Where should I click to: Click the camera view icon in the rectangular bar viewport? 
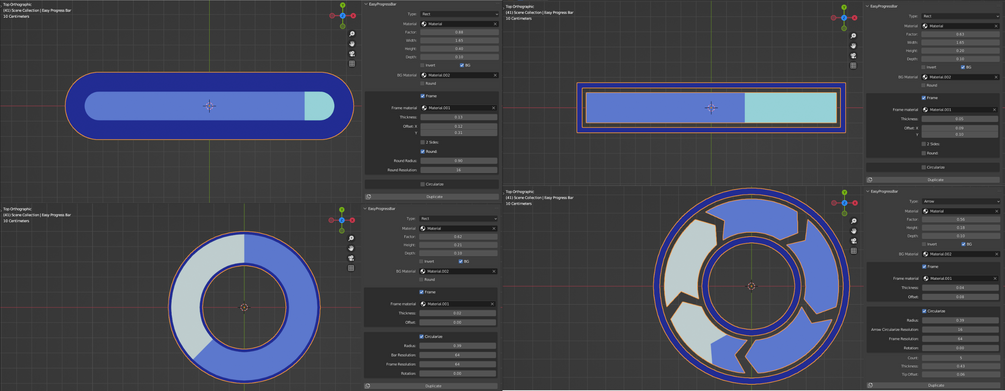click(854, 56)
